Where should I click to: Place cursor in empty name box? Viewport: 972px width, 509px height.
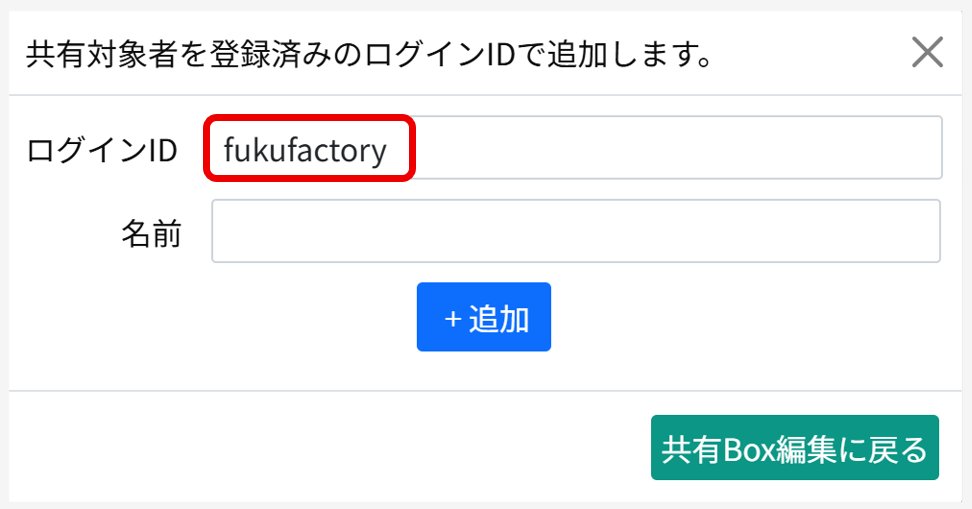click(x=575, y=231)
